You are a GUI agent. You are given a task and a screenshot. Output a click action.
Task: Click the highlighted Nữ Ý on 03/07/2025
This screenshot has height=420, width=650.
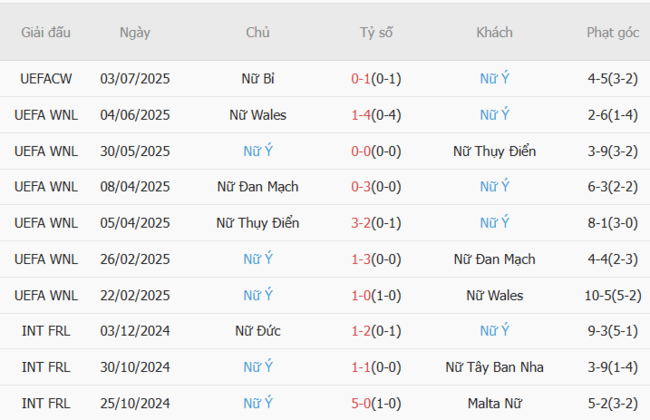pyautogui.click(x=494, y=78)
